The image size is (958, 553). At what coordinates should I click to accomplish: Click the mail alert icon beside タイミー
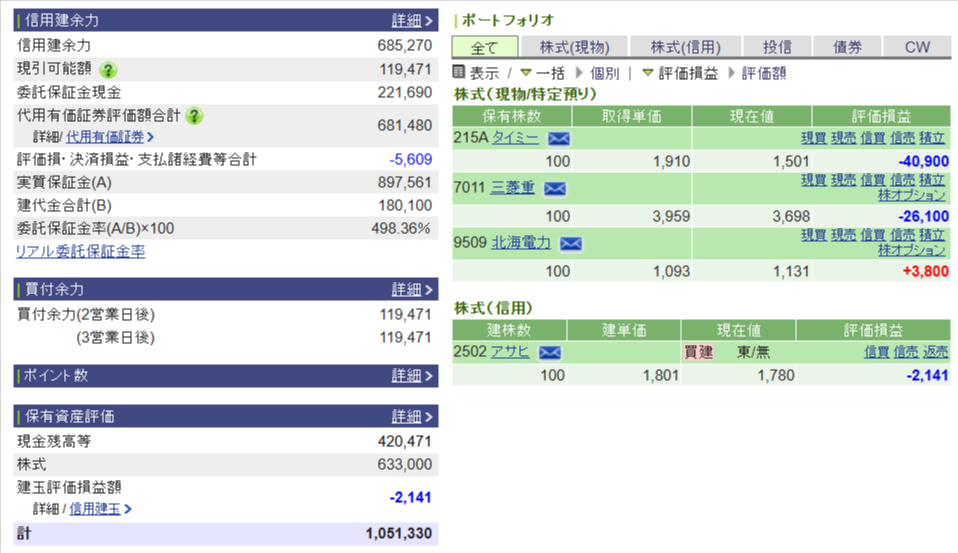click(558, 138)
